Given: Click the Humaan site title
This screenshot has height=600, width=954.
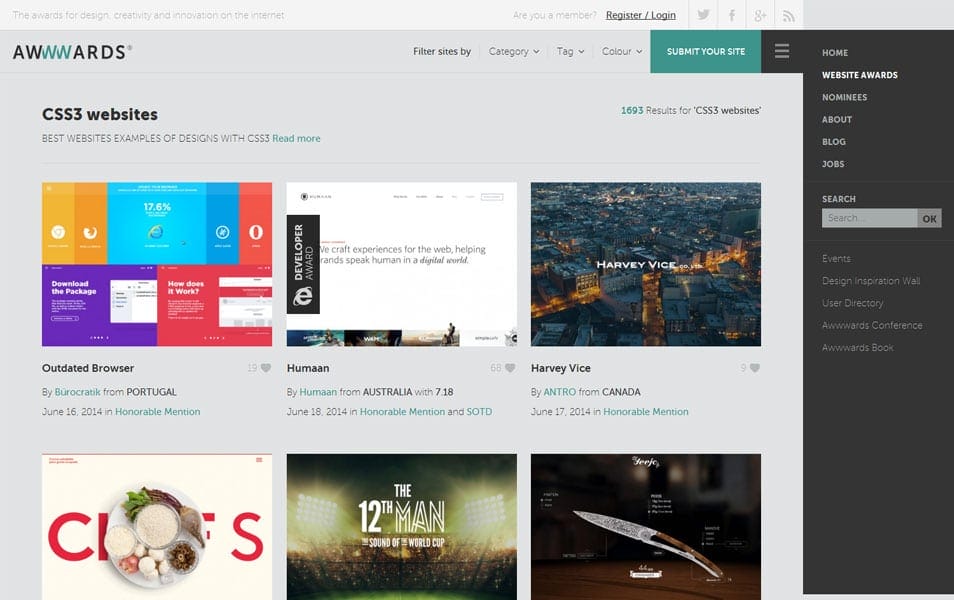Looking at the screenshot, I should point(308,368).
